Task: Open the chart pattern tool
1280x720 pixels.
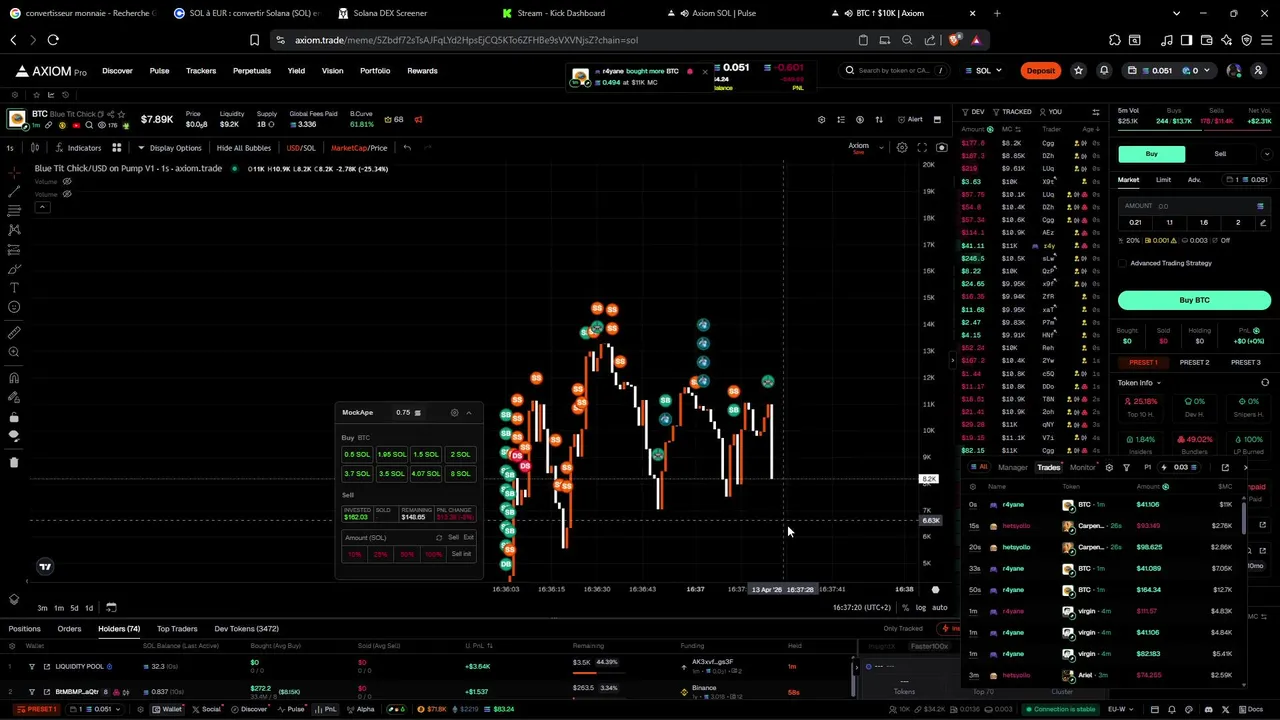Action: [x=14, y=230]
